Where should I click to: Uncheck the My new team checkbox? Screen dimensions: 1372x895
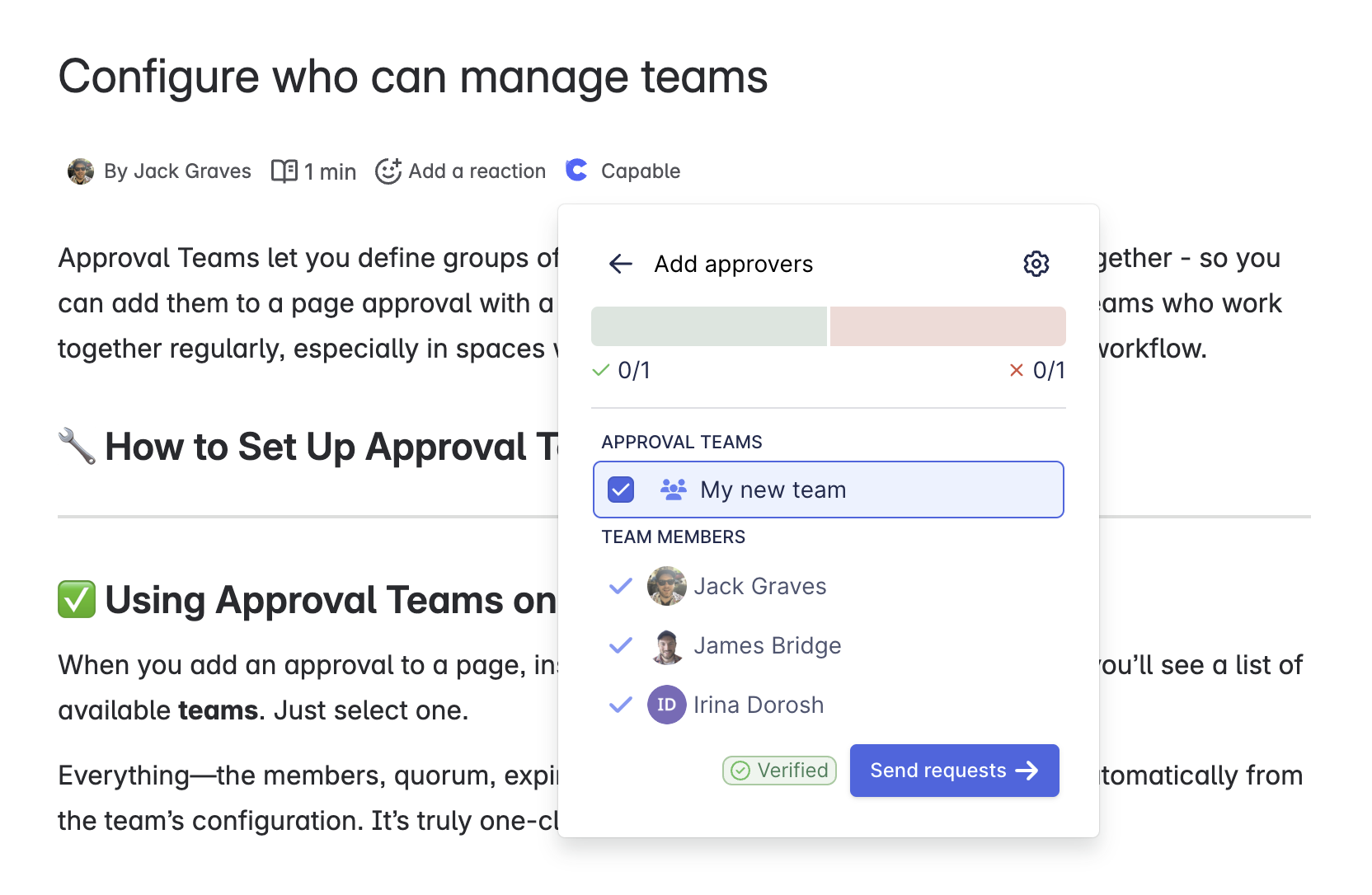click(x=621, y=490)
